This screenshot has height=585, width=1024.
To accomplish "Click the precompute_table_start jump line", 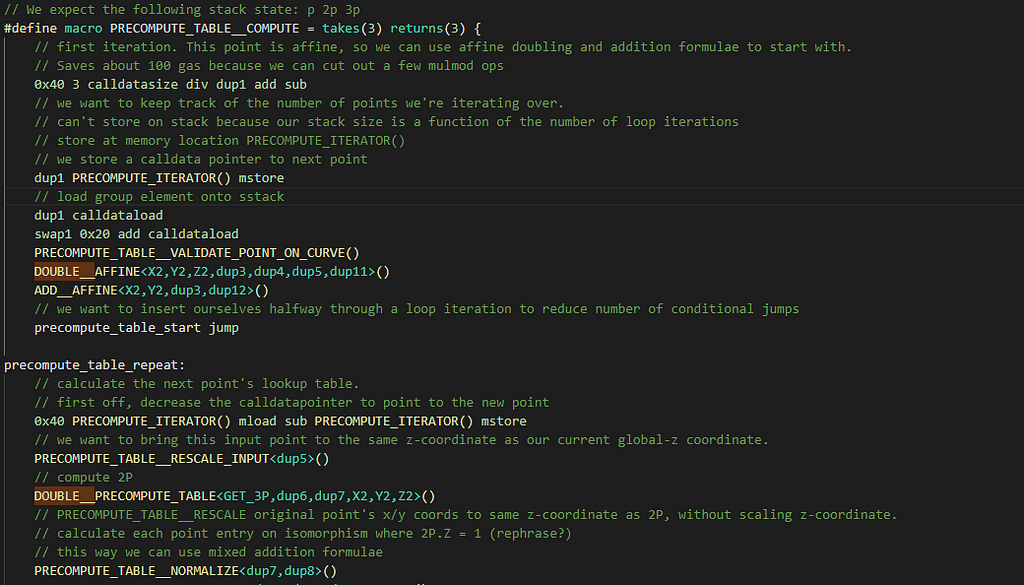I will pyautogui.click(x=136, y=328).
